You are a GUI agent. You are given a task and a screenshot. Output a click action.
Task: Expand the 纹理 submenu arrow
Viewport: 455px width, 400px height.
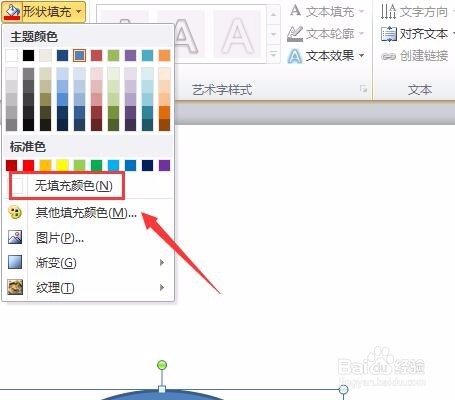162,287
